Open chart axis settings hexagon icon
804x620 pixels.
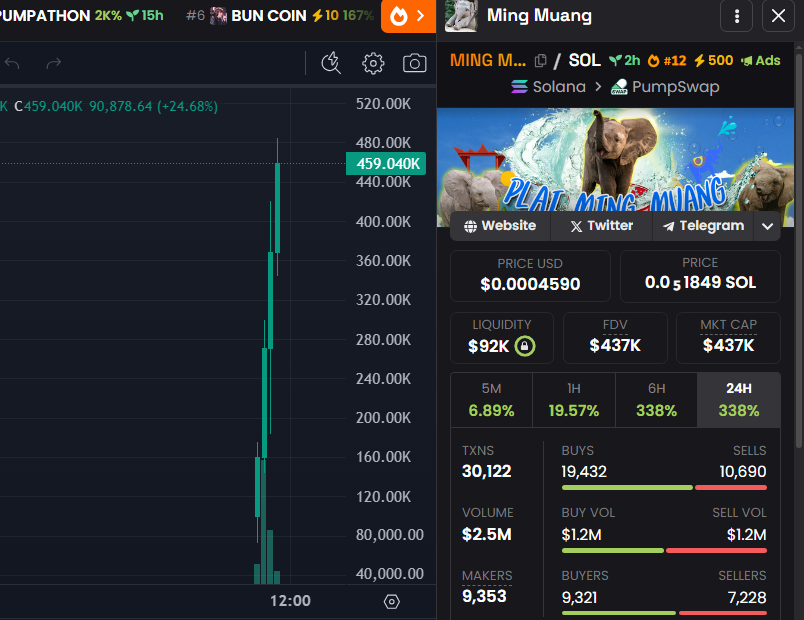point(392,601)
